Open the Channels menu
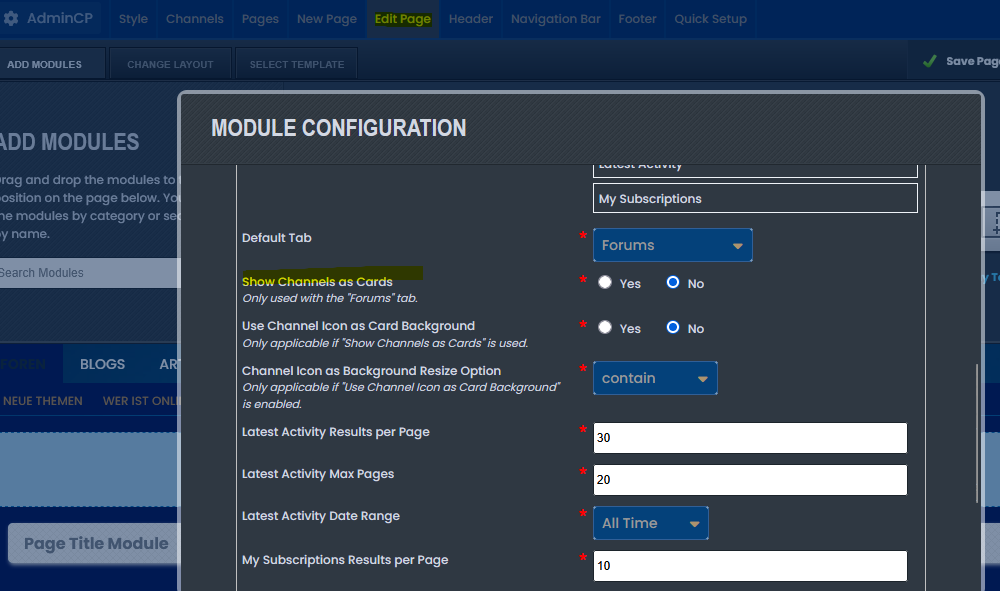This screenshot has width=1000, height=591. 195,19
